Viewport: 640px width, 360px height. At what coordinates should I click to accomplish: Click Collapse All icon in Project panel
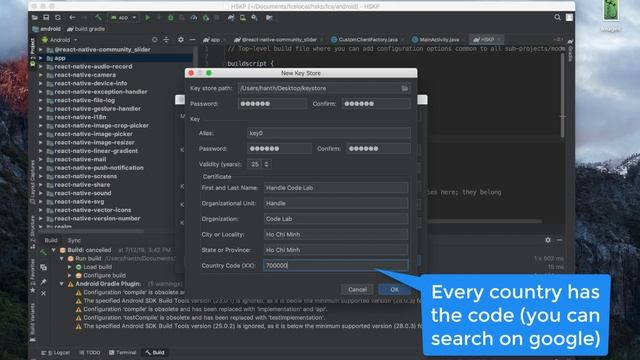(166, 40)
